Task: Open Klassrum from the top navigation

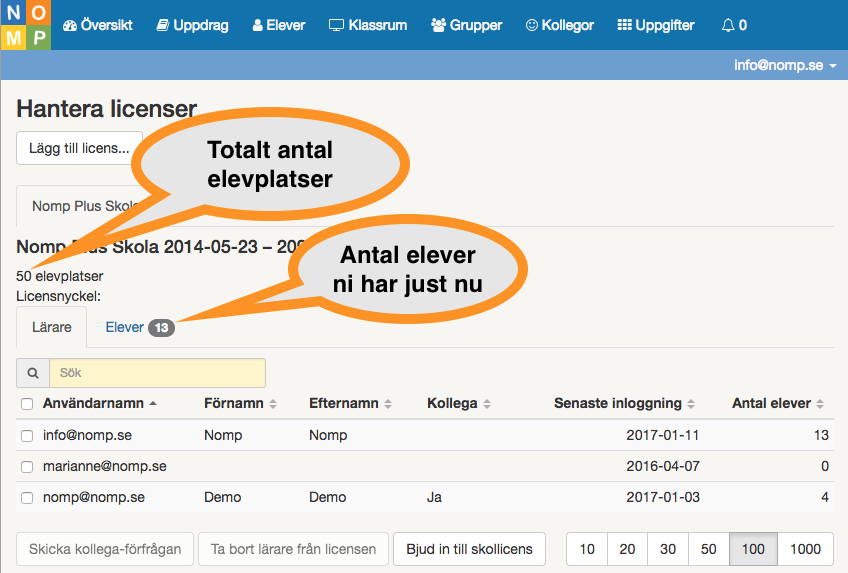Action: tap(368, 25)
